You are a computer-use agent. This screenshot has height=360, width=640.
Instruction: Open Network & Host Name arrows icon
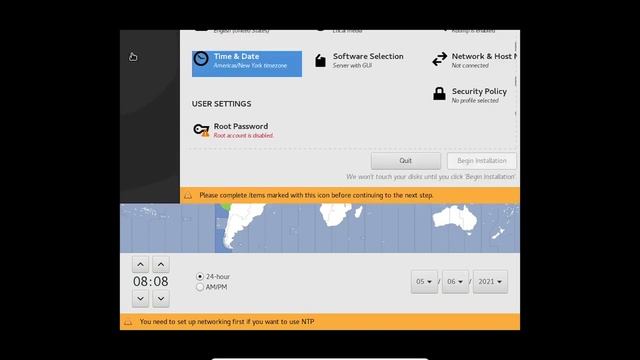pos(440,59)
